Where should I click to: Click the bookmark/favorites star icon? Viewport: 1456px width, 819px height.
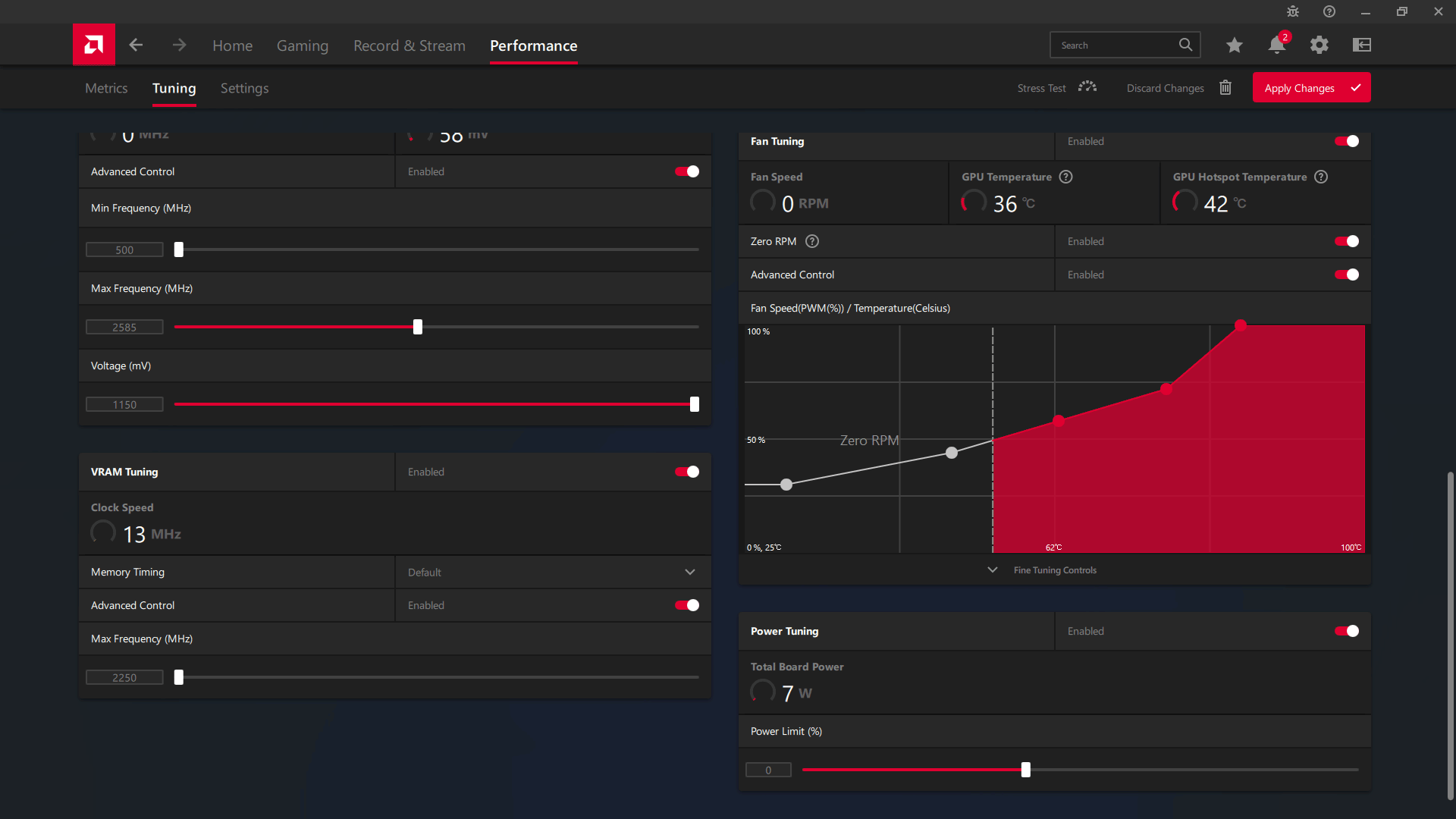pyautogui.click(x=1234, y=45)
